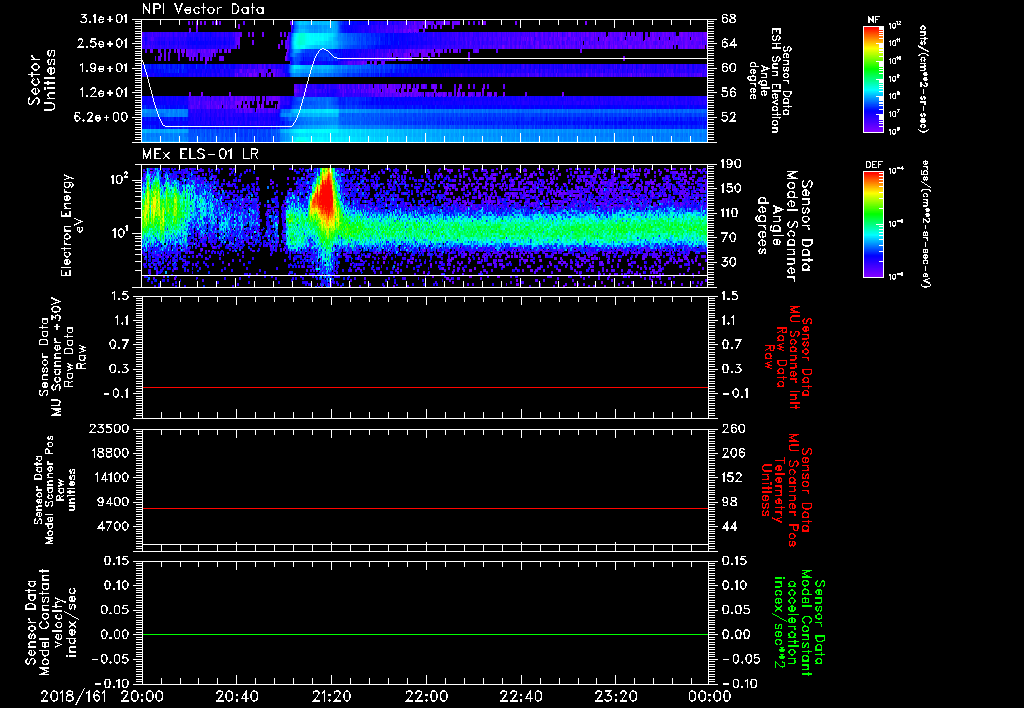Click the red "MU Scanner Inh Raw Data" label
1024x708 pixels.
(788, 357)
